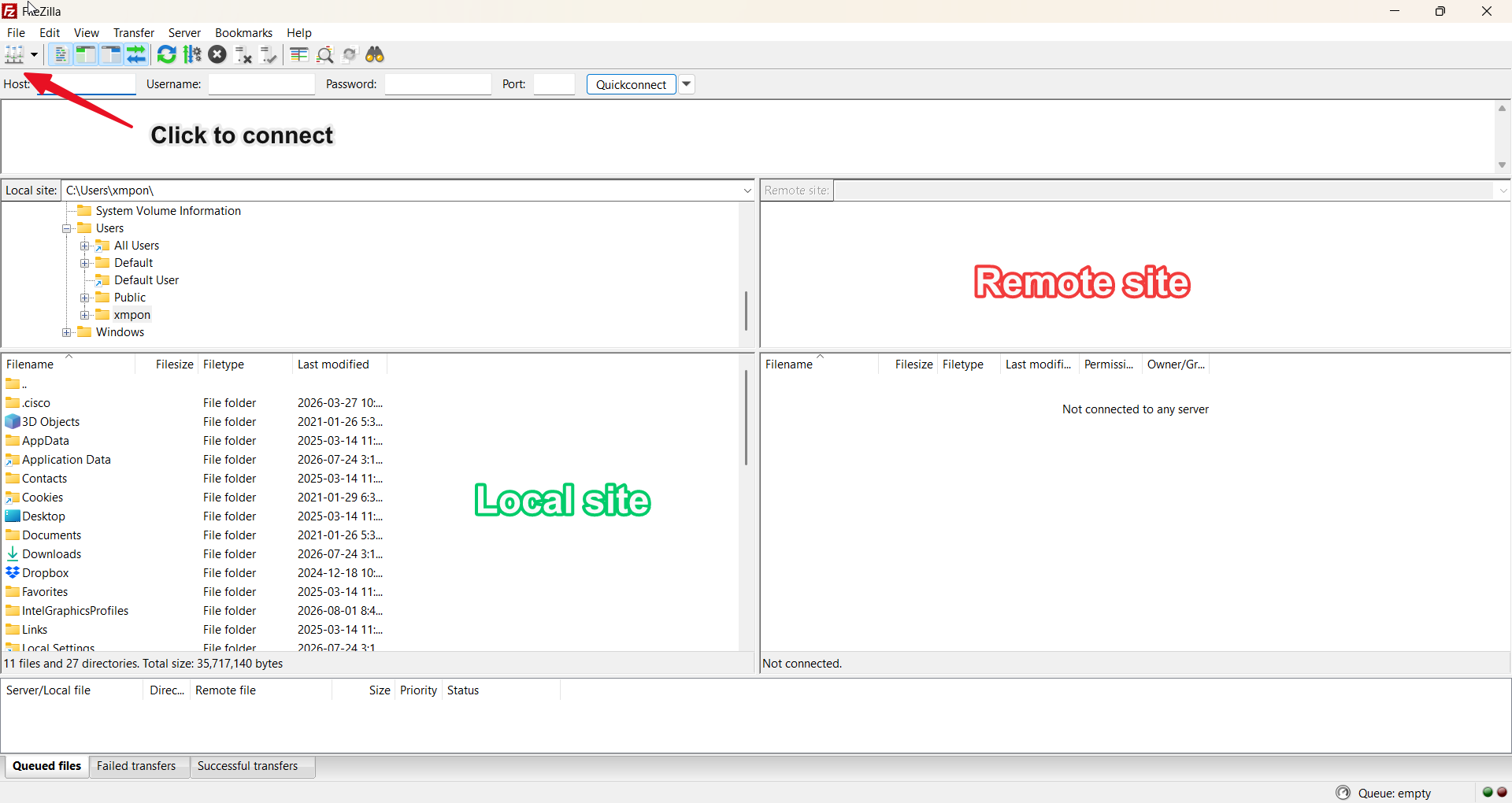Toggle transfer queue display

click(136, 54)
